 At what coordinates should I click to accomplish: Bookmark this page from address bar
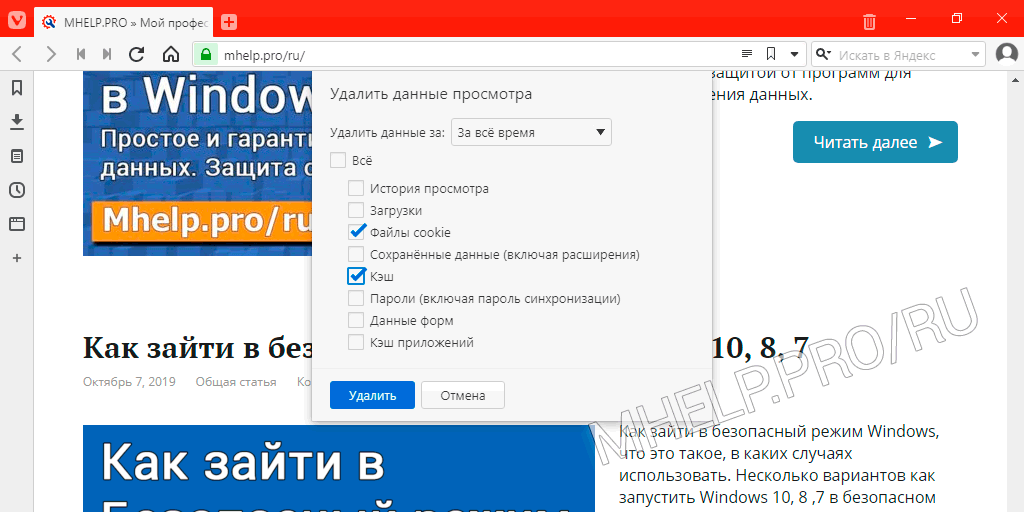(771, 54)
